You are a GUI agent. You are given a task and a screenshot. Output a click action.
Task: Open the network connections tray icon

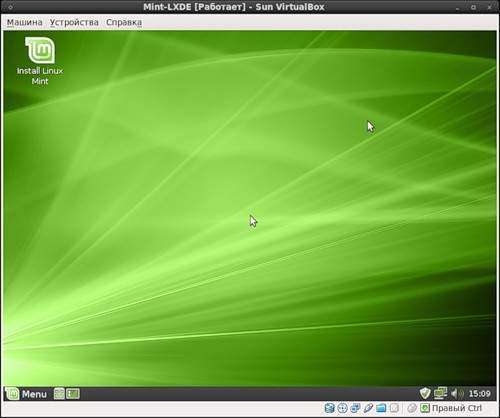pyautogui.click(x=440, y=393)
